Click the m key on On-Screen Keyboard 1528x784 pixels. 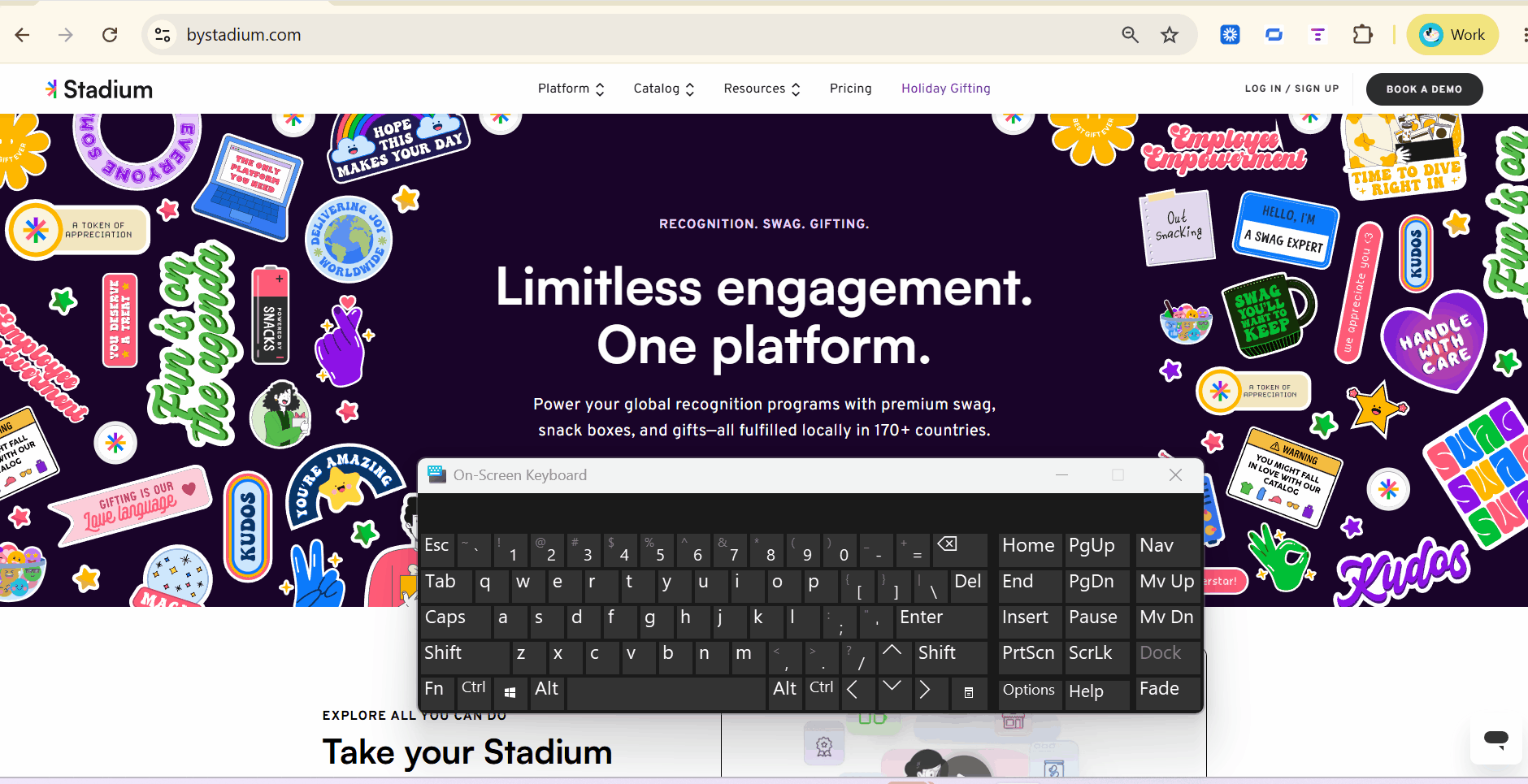click(748, 657)
